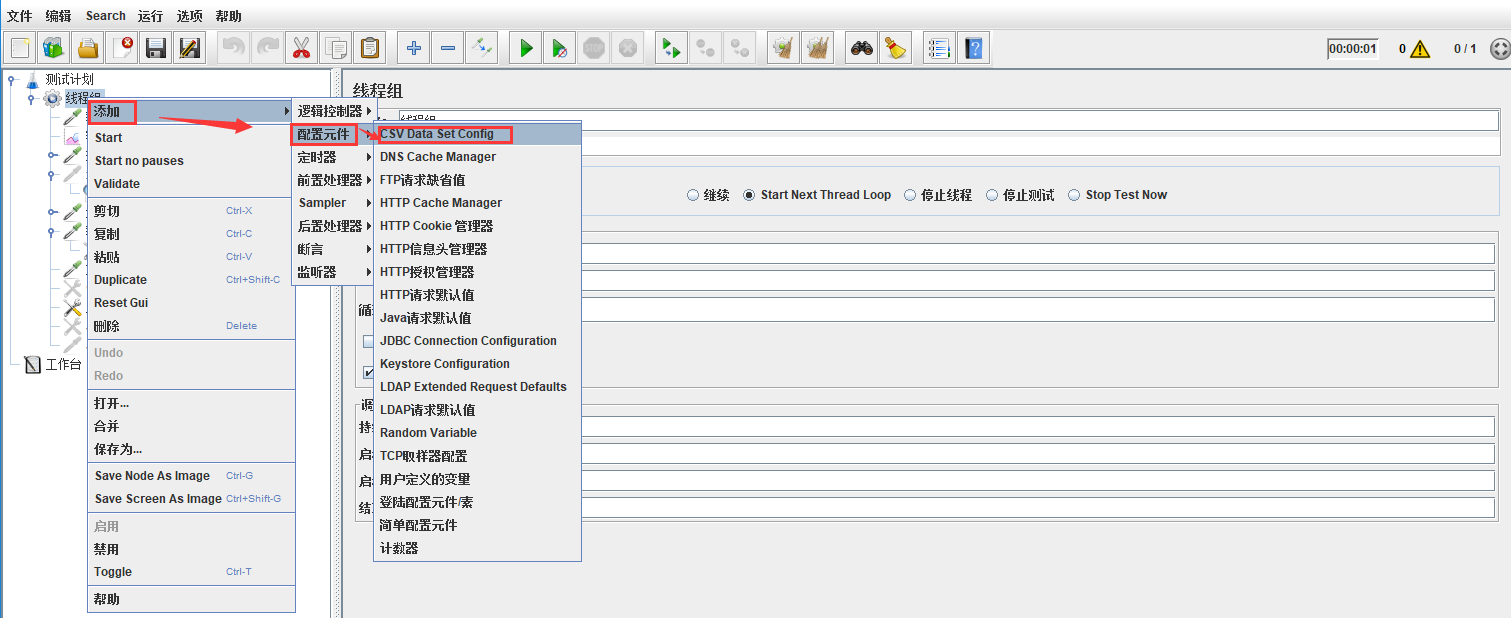1511x618 pixels.
Task: Select the 工作台 tree item
Action: click(63, 364)
